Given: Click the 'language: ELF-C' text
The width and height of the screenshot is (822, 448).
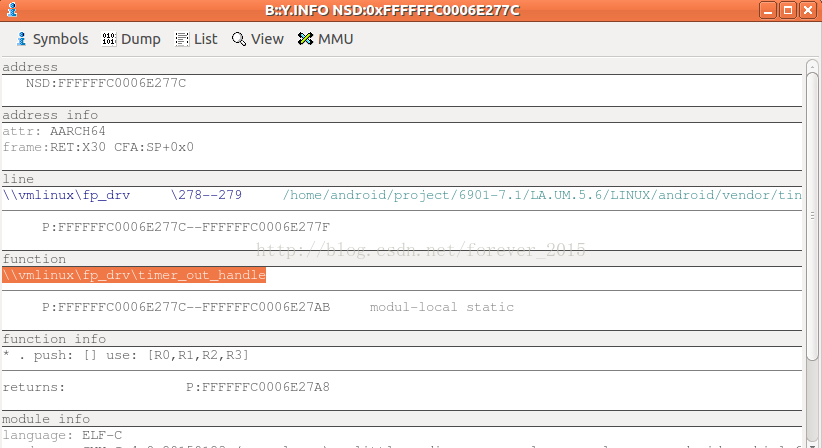Looking at the screenshot, I should pos(62,435).
